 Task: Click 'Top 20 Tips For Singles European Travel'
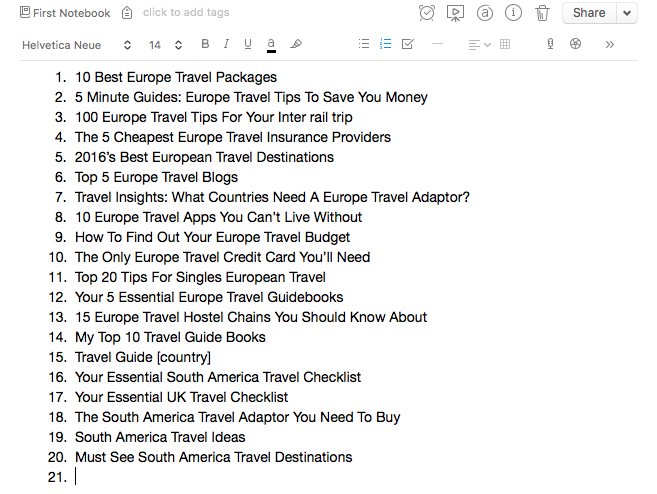(x=200, y=277)
